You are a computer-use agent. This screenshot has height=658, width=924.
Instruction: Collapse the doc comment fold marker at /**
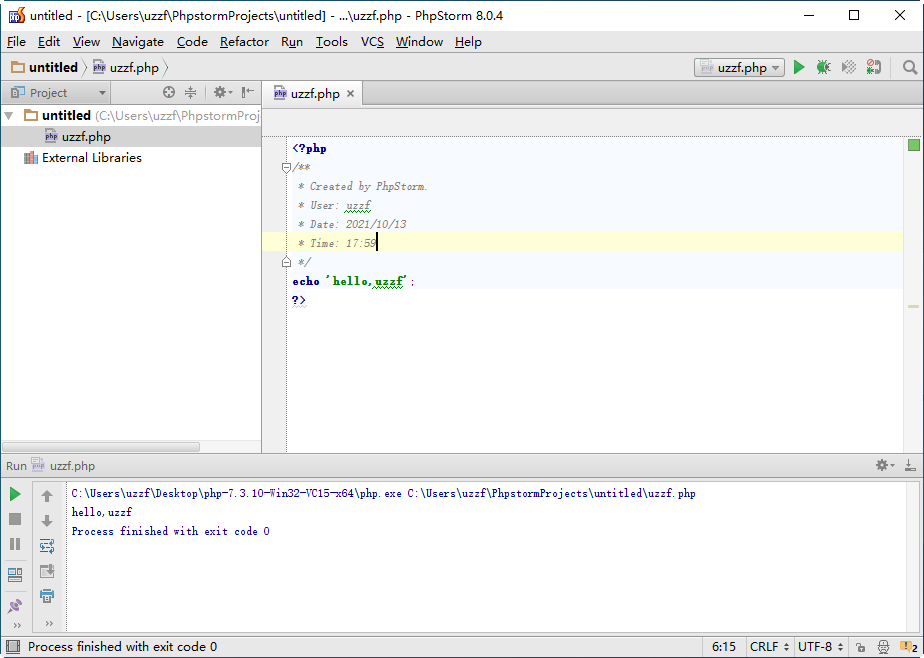286,167
